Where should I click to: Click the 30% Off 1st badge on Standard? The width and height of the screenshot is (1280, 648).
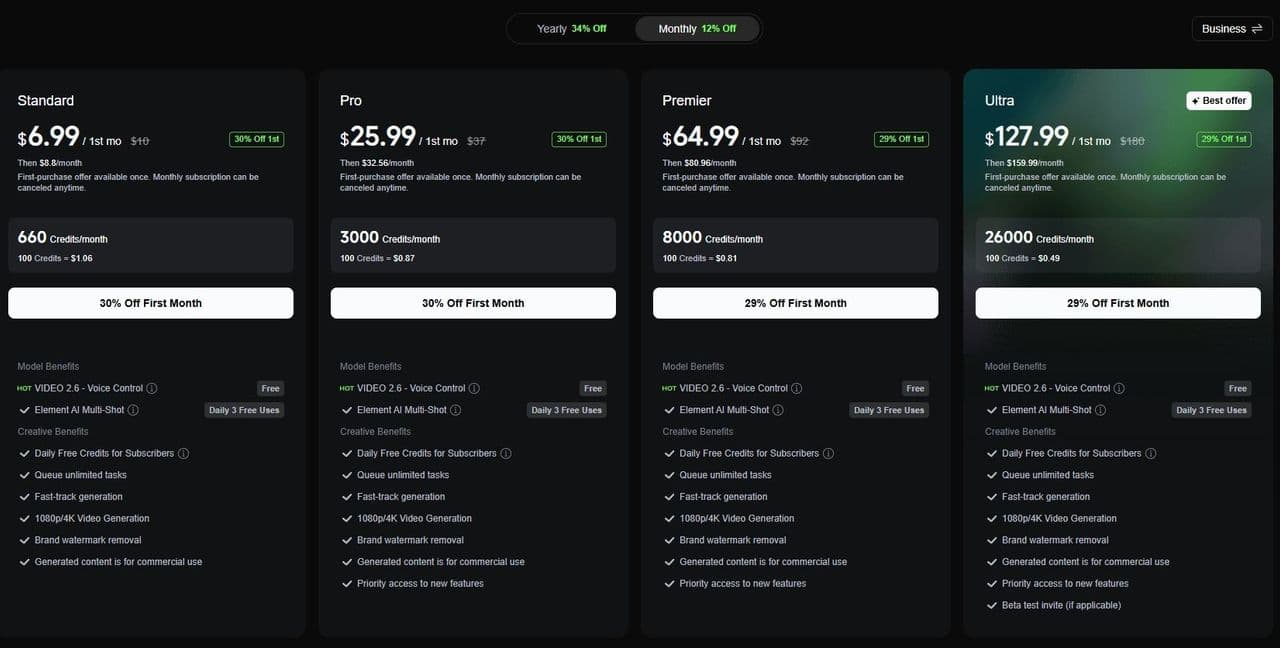(x=257, y=139)
